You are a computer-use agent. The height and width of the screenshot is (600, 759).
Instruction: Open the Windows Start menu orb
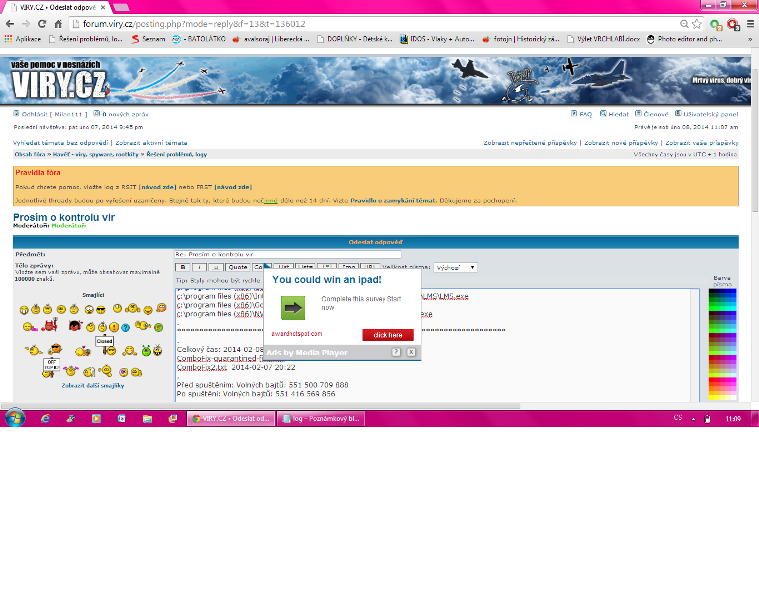(14, 419)
